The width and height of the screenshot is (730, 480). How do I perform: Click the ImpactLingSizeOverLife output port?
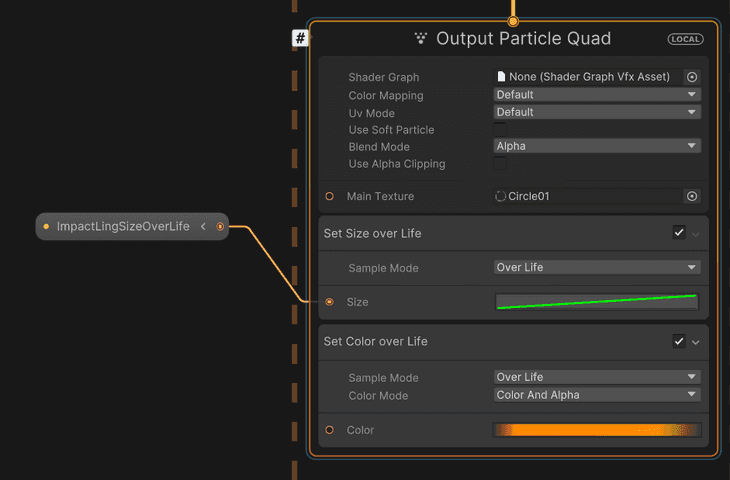coord(220,227)
